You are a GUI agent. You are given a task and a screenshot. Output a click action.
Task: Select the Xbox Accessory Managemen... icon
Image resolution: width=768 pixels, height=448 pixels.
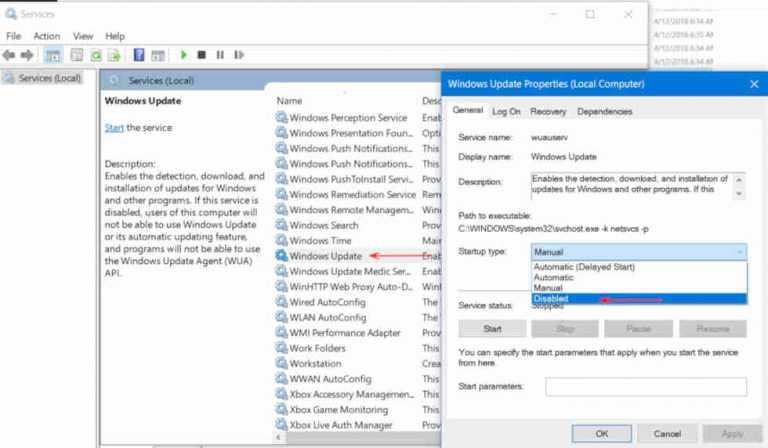[281, 394]
